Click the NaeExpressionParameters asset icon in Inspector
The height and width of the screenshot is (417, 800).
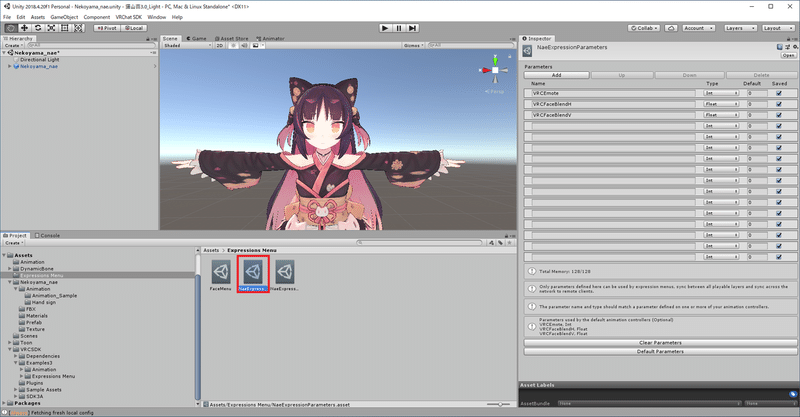527,51
